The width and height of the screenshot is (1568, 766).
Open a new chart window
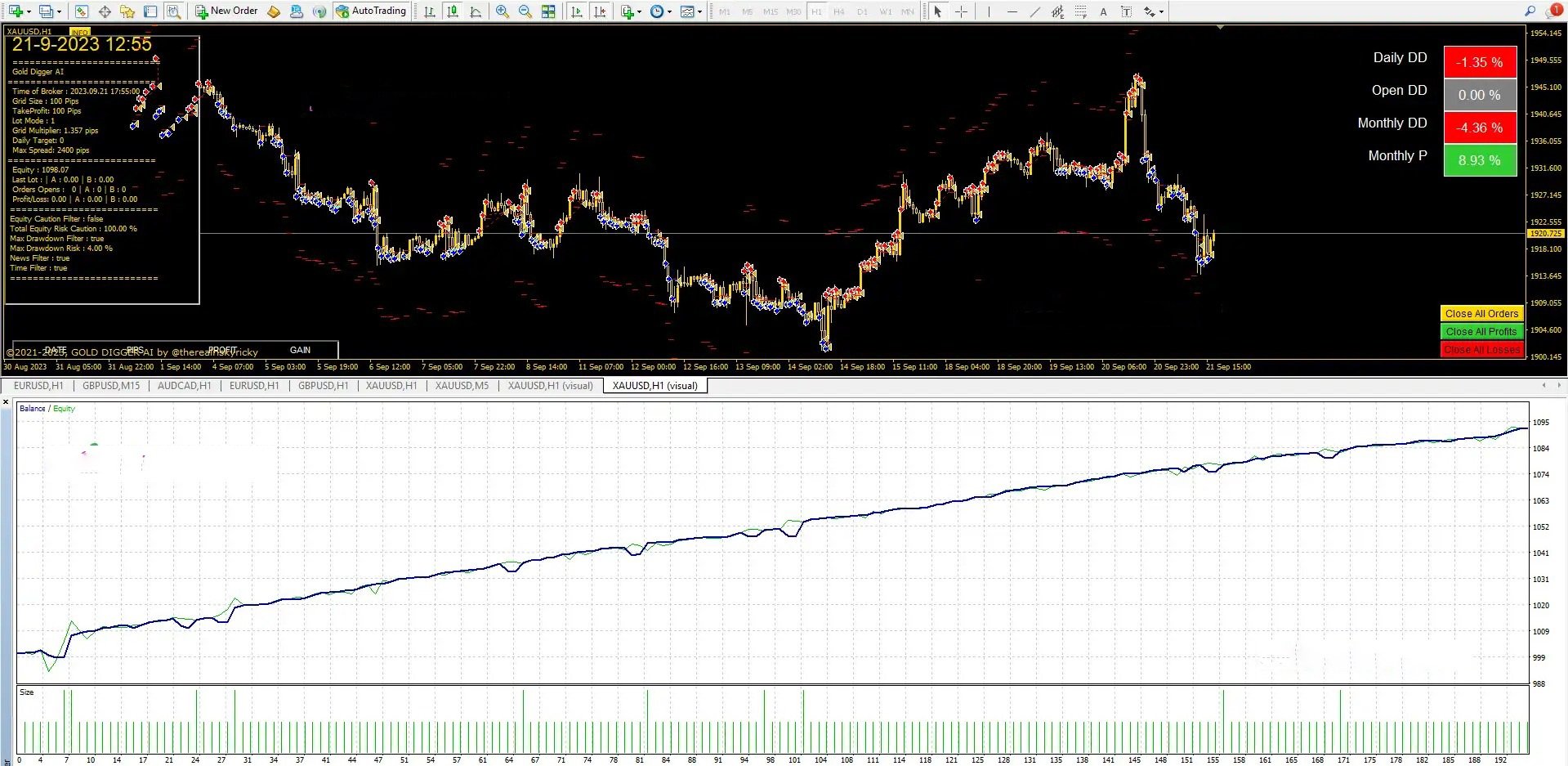coord(15,11)
